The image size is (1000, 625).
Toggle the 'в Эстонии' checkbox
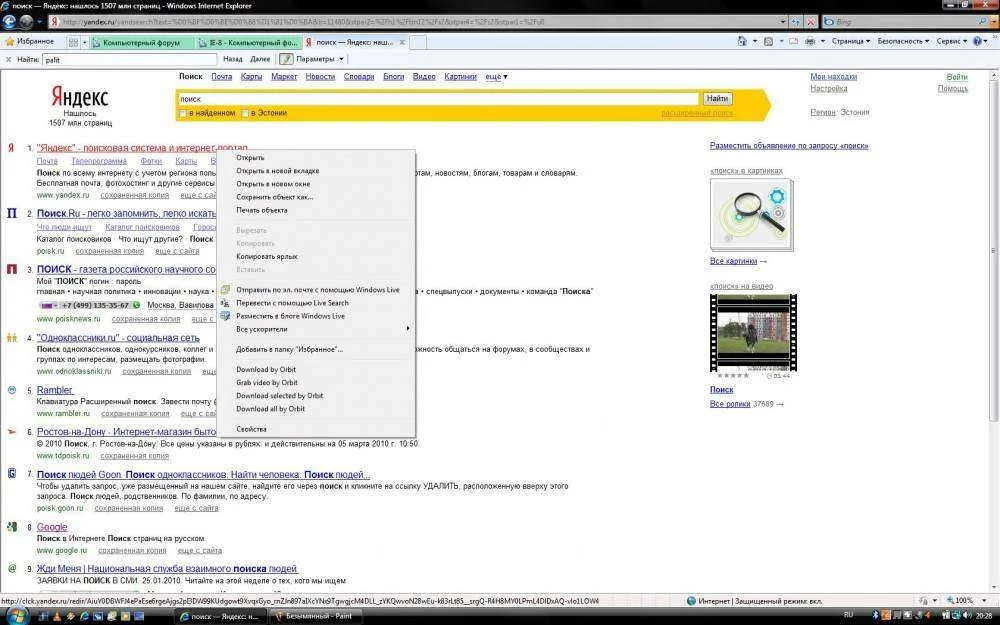(244, 114)
